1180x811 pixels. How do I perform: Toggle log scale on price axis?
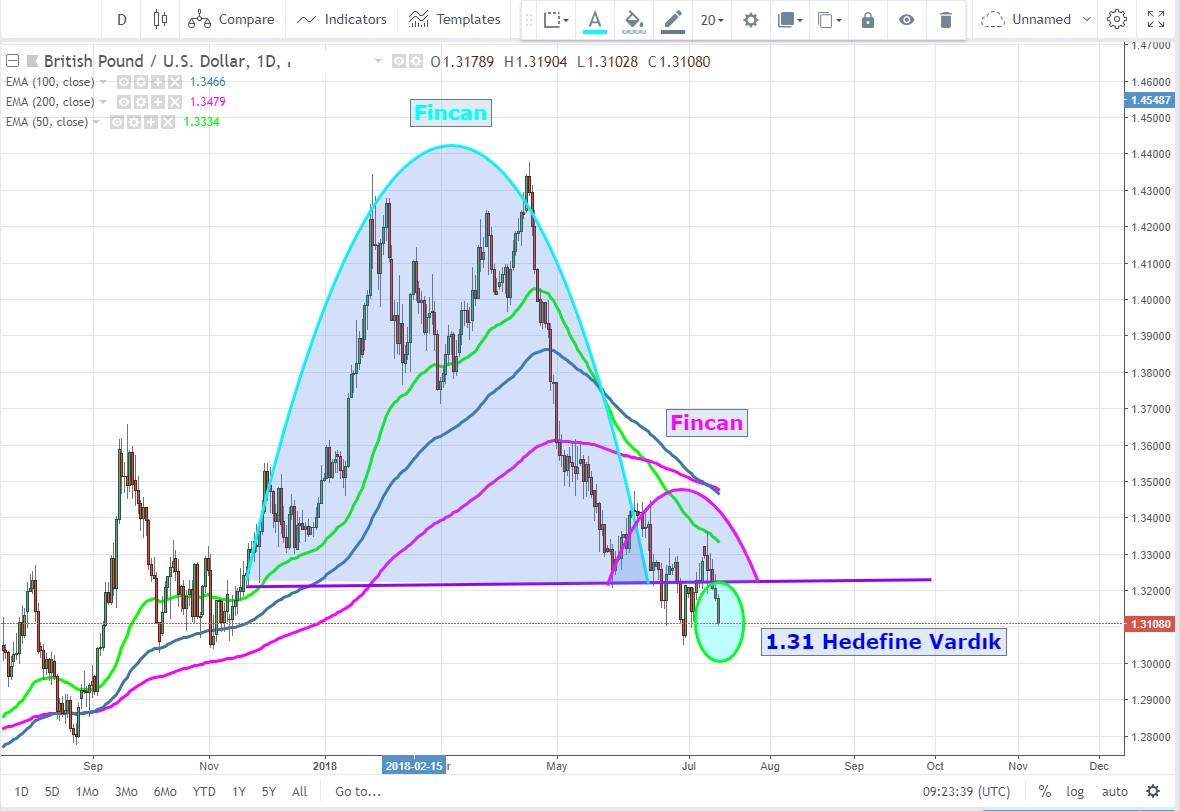pos(1075,791)
